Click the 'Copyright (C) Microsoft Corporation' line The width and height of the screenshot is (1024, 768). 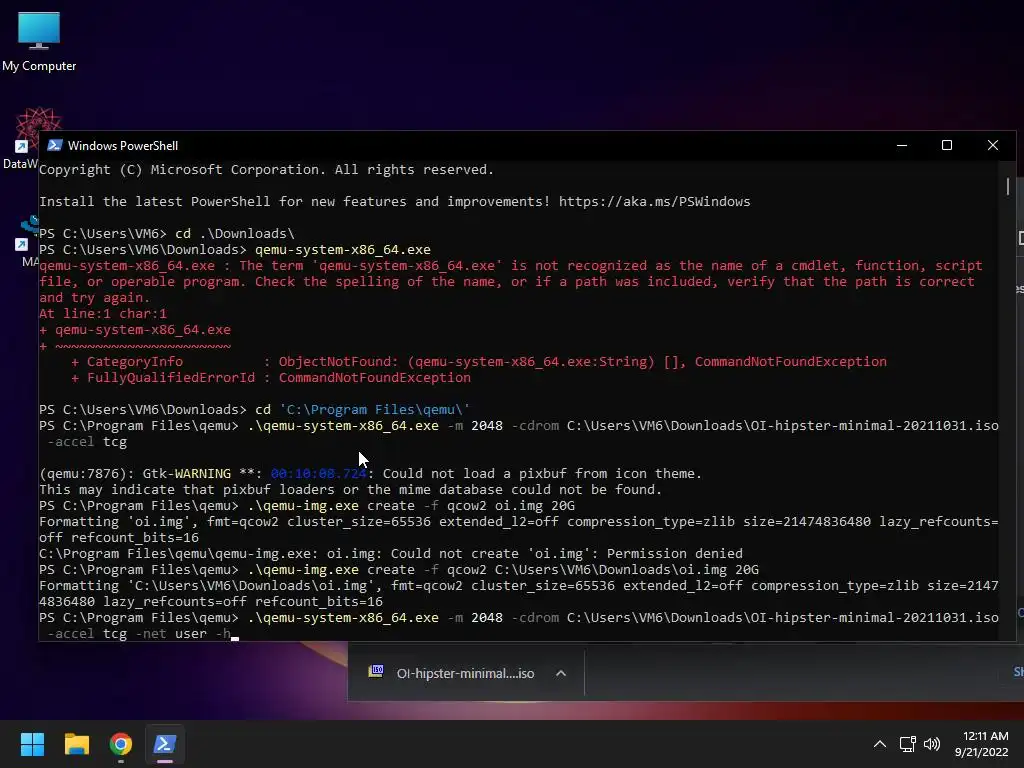coord(266,170)
